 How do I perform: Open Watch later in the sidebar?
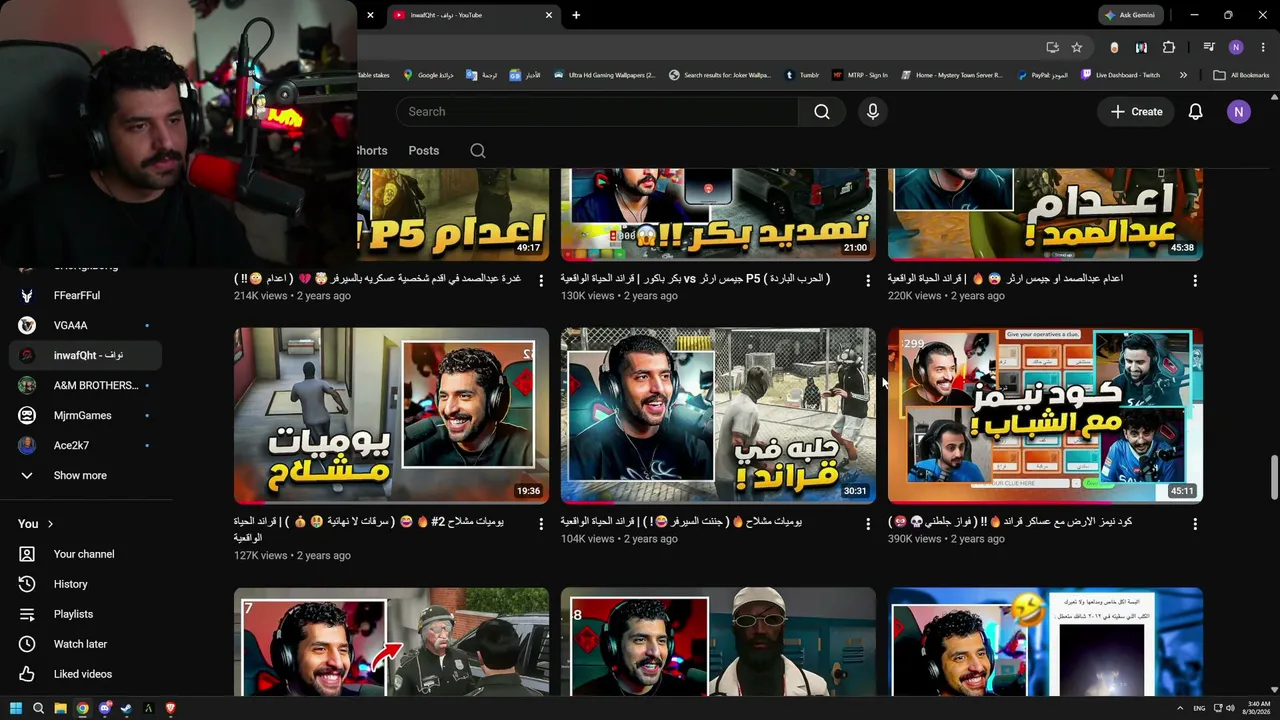[86, 644]
